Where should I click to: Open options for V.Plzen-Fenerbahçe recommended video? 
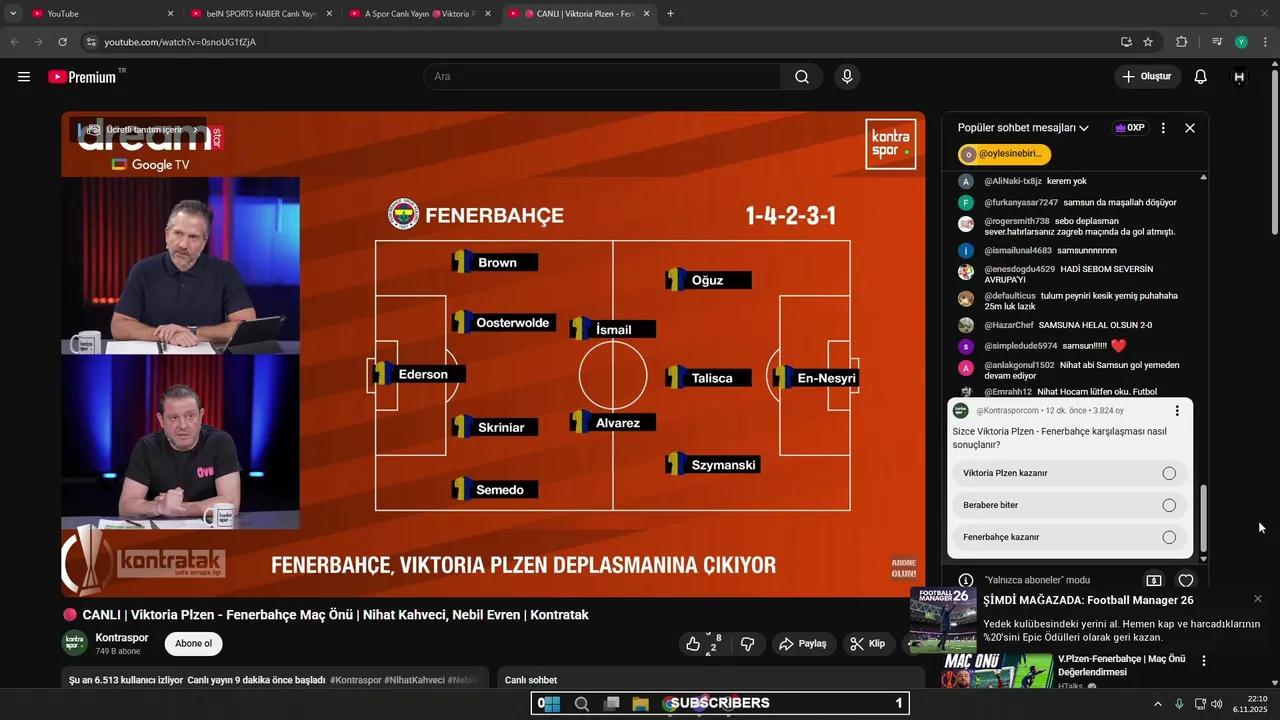pyautogui.click(x=1204, y=661)
